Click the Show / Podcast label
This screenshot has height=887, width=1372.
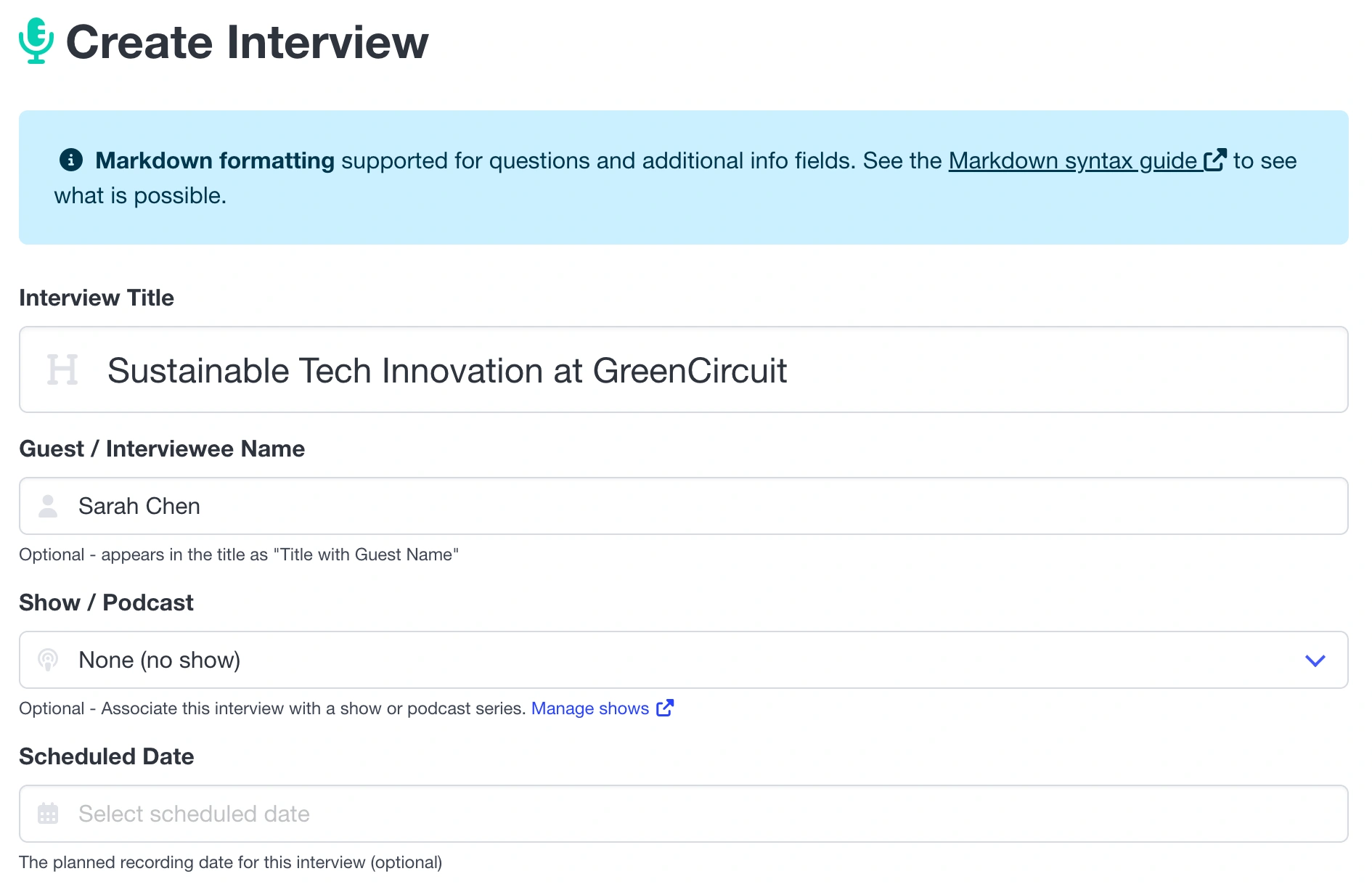pos(106,602)
